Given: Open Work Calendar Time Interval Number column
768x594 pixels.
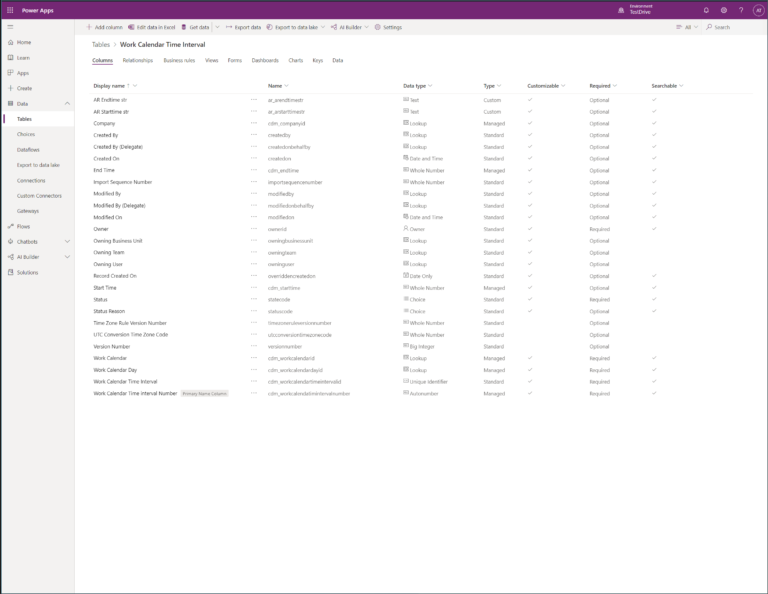Looking at the screenshot, I should pos(135,394).
